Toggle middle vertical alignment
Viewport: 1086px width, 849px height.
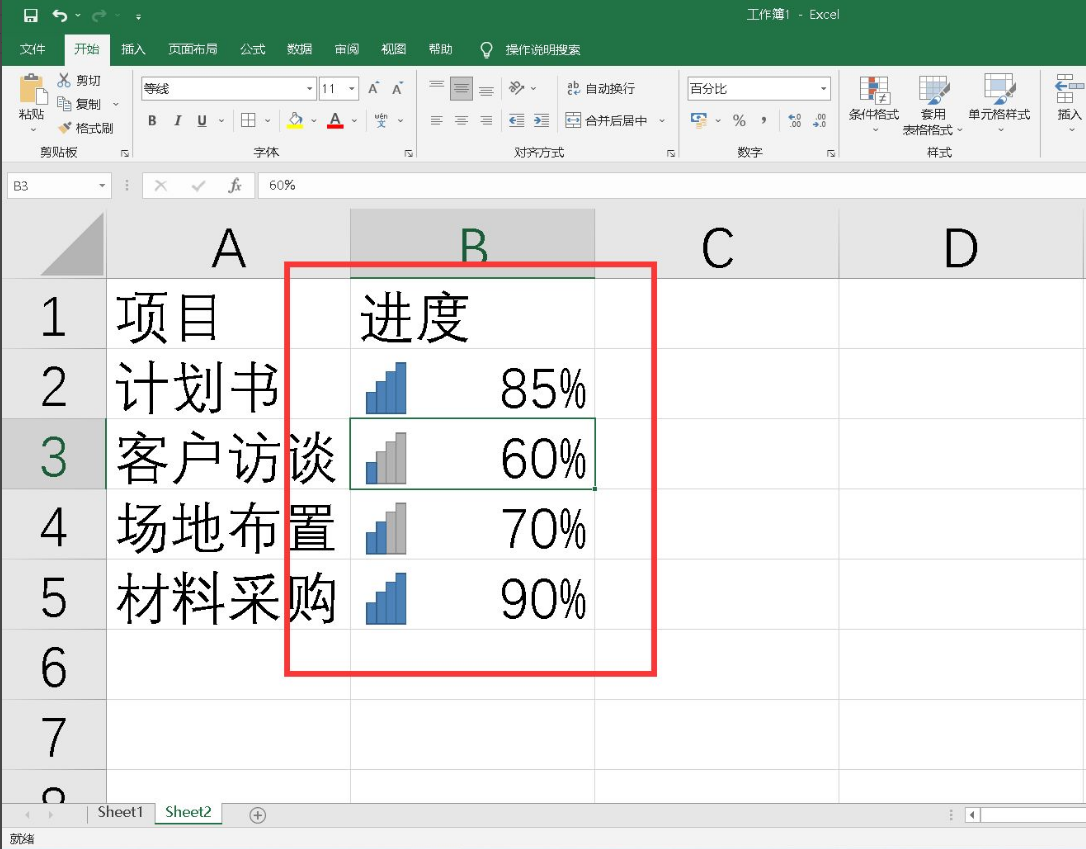coord(461,88)
